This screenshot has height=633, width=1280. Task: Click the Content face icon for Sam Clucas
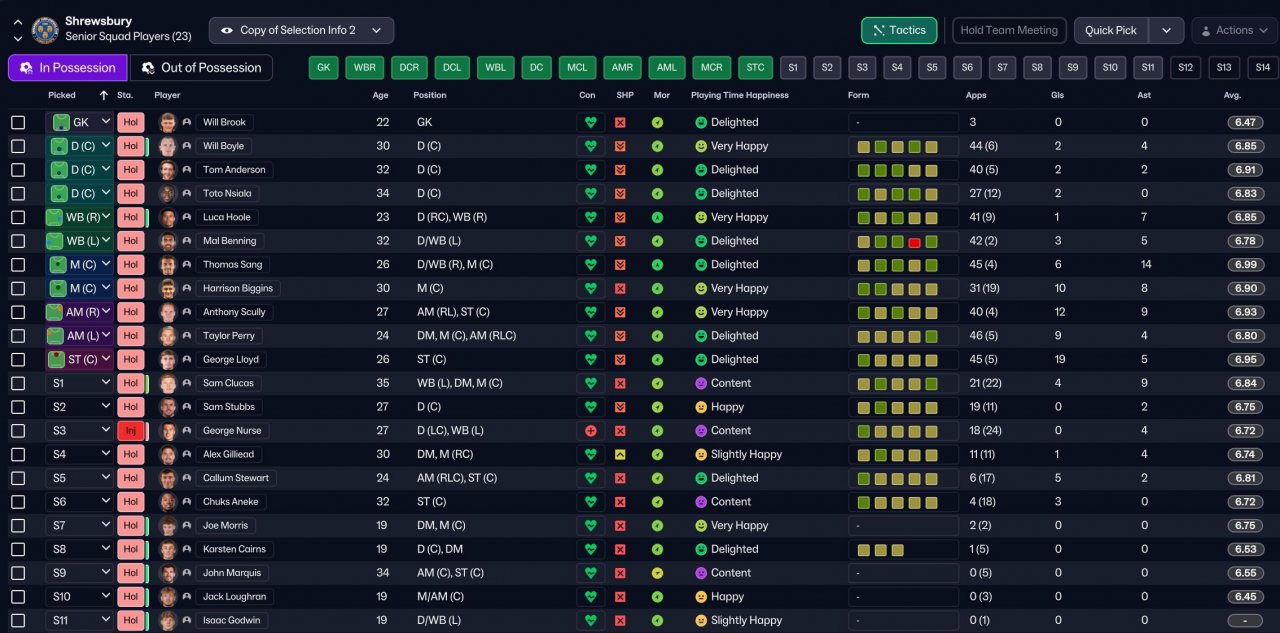701,383
